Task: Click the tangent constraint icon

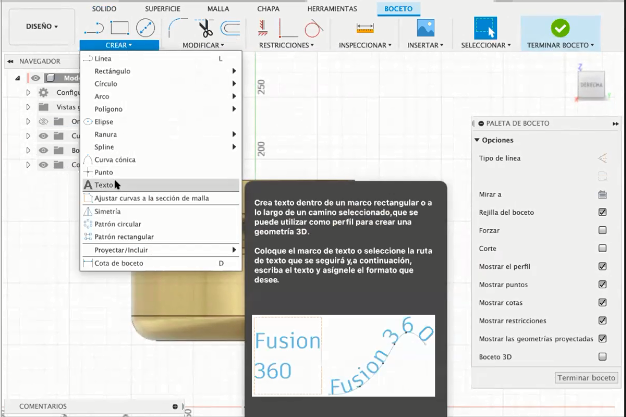Action: [313, 28]
